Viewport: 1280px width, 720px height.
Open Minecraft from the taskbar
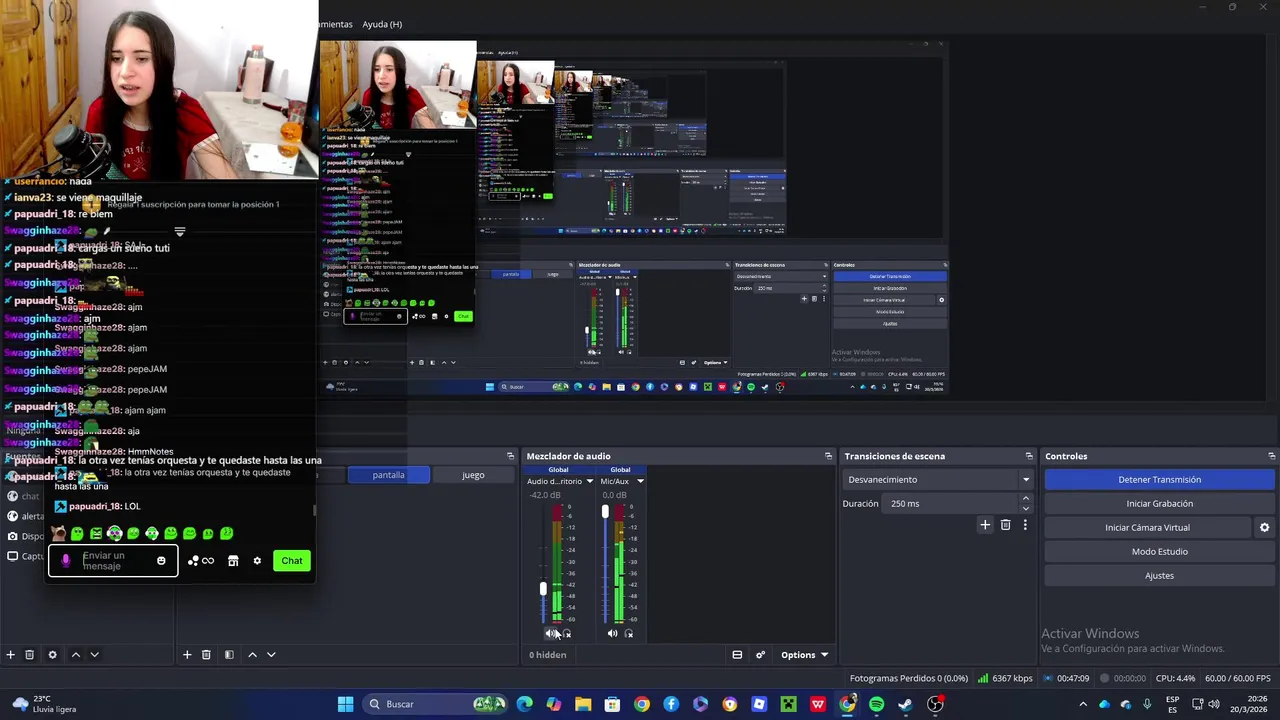pyautogui.click(x=788, y=704)
